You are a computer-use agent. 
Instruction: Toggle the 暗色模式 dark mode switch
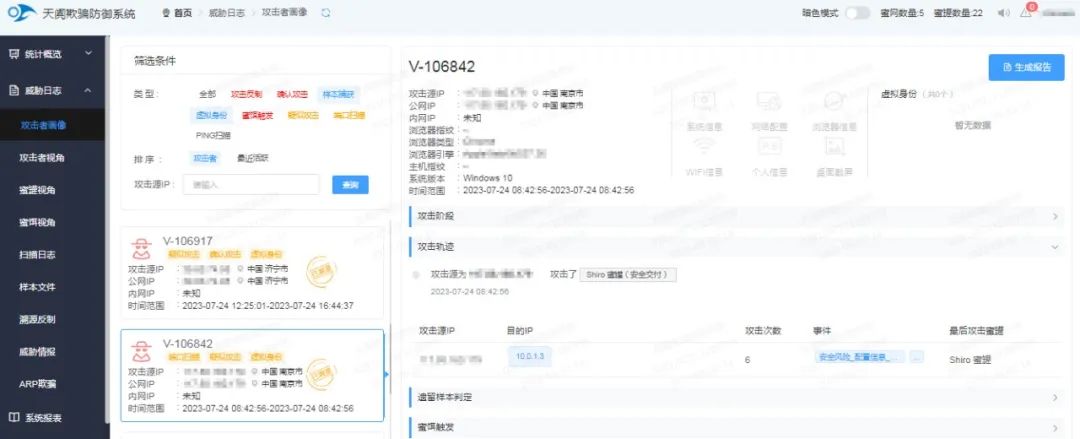click(x=857, y=13)
